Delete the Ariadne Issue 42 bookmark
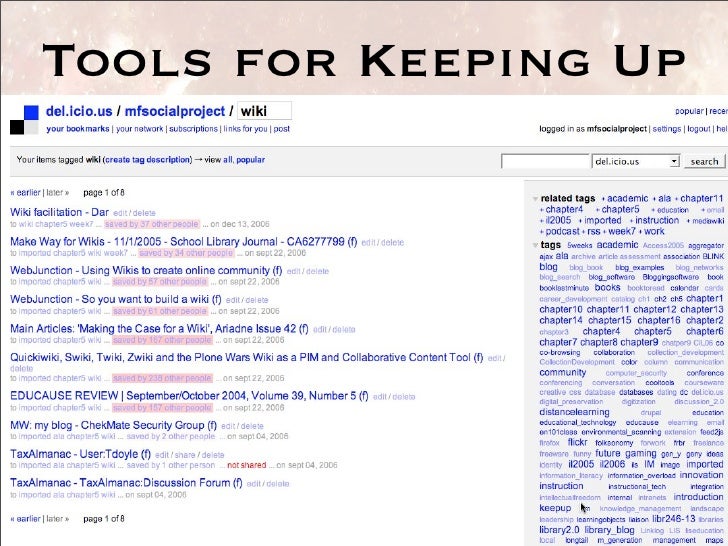 coord(344,330)
